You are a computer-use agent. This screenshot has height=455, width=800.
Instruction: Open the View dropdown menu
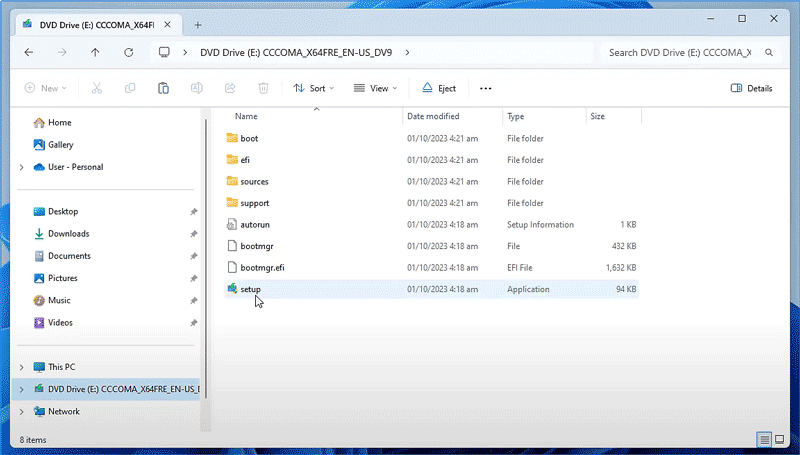[376, 88]
